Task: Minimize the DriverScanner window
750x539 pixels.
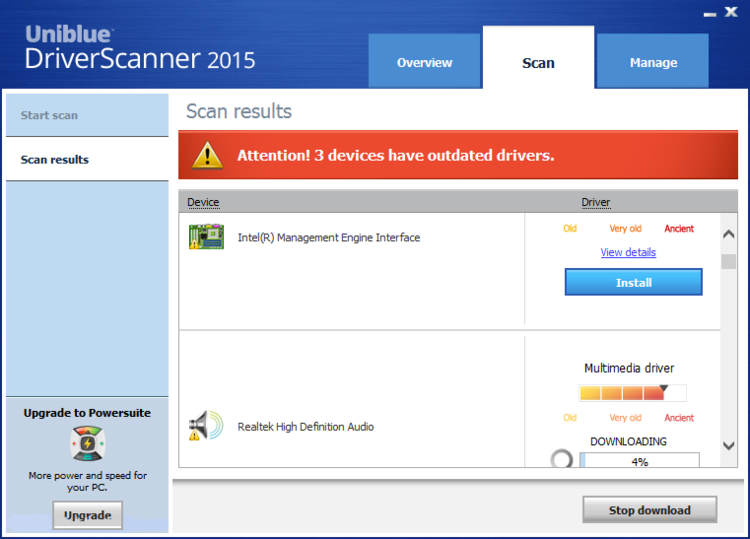Action: click(x=710, y=14)
